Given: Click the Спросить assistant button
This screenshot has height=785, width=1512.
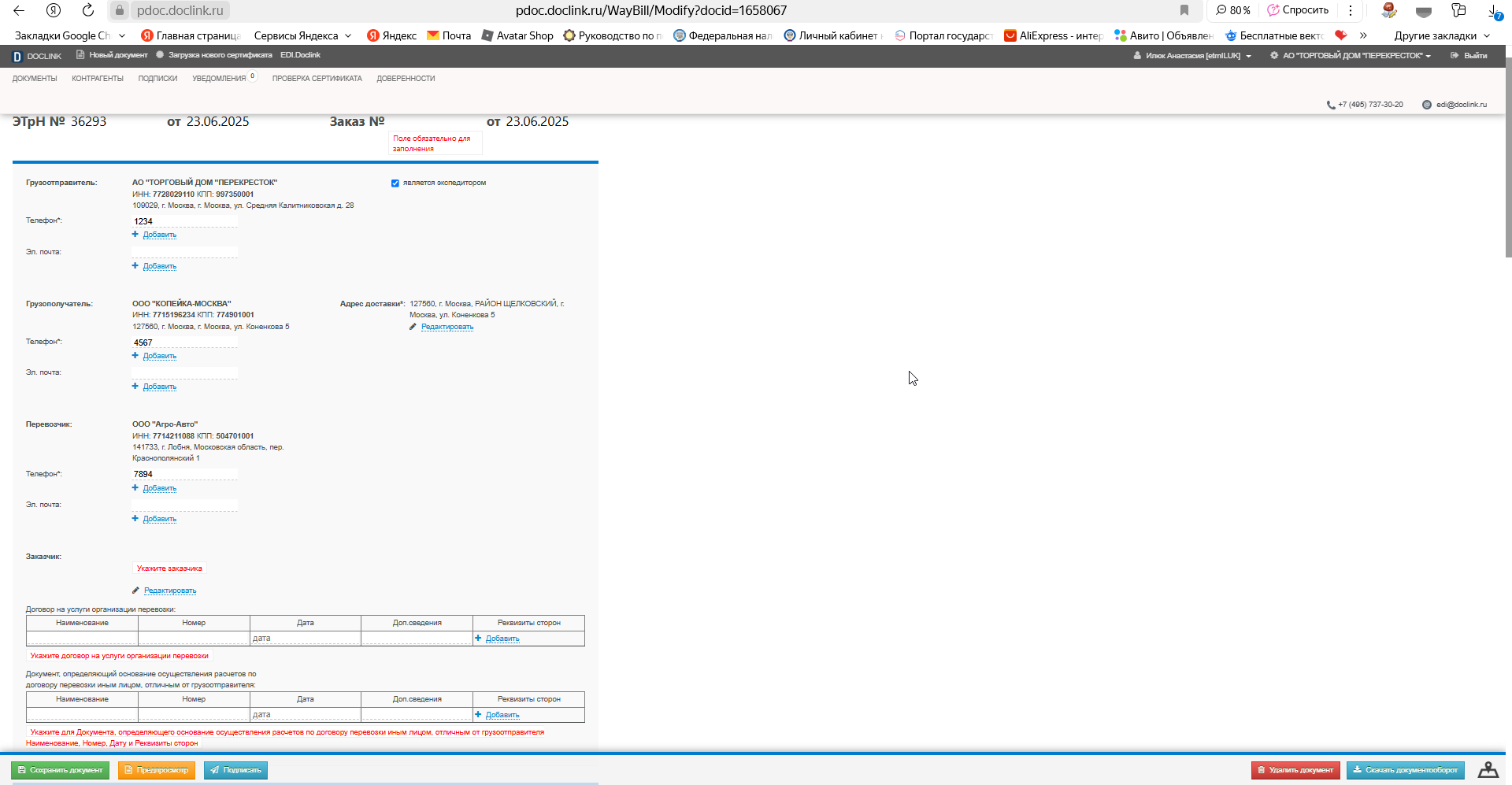Looking at the screenshot, I should [1298, 10].
